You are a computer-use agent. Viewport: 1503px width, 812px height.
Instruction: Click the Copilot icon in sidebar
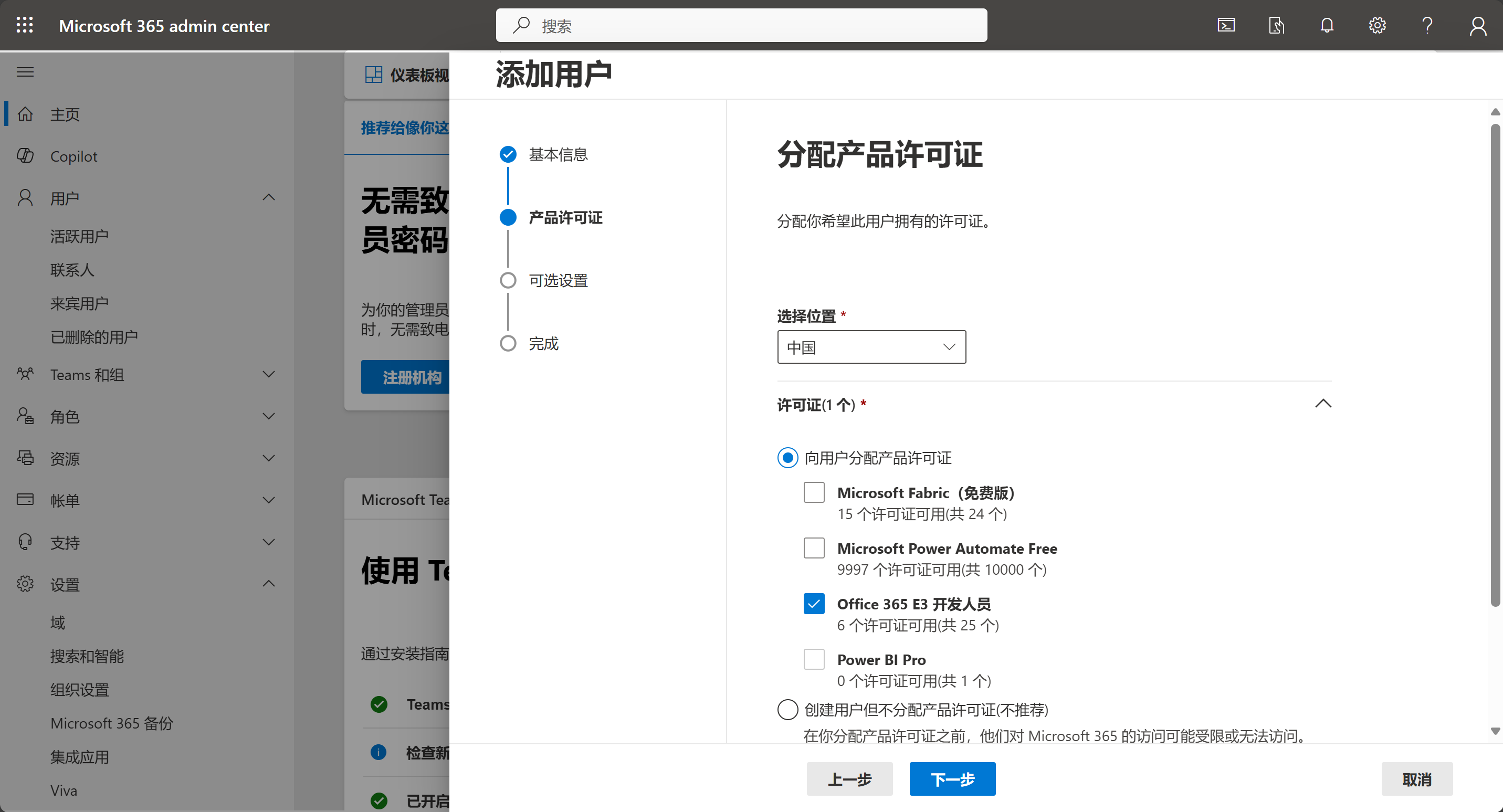coord(25,156)
